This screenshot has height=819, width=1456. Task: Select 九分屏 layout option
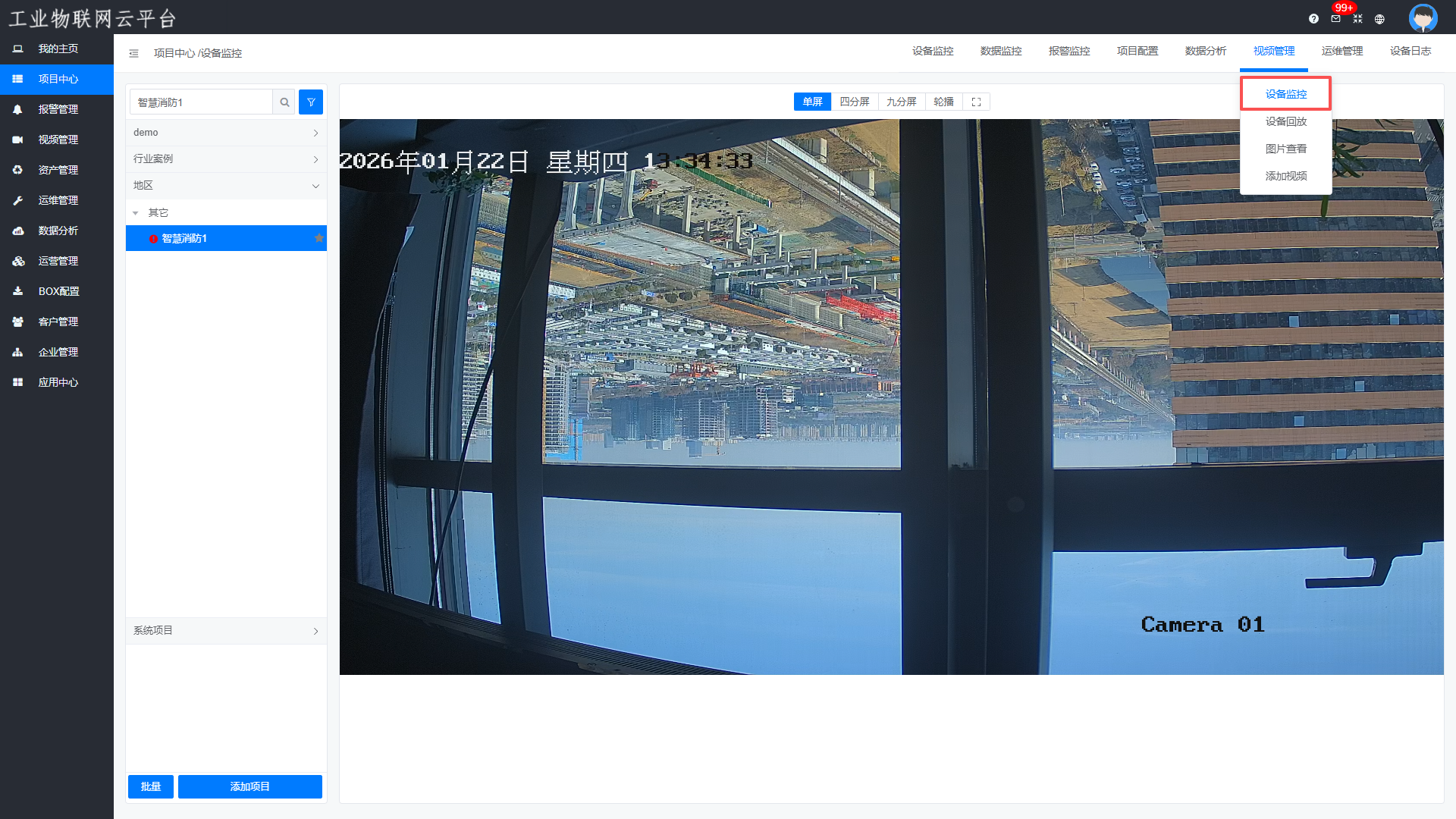901,102
